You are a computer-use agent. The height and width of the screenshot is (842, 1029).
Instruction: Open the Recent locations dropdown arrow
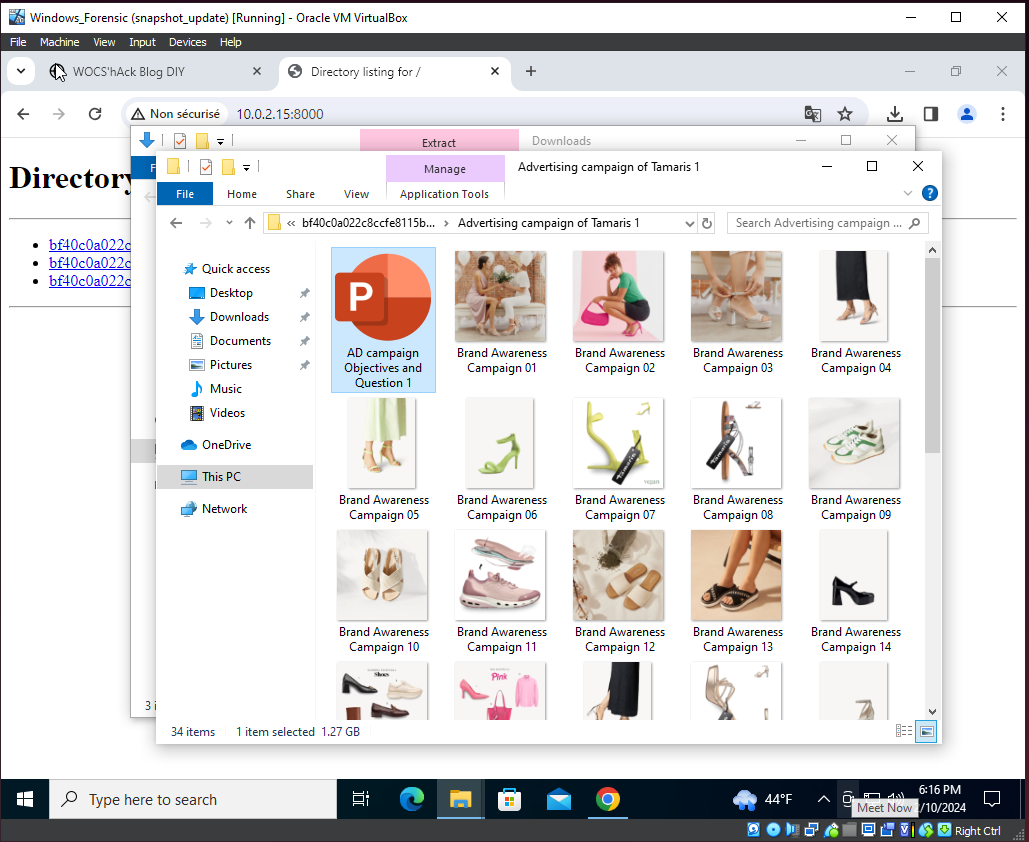pos(229,223)
